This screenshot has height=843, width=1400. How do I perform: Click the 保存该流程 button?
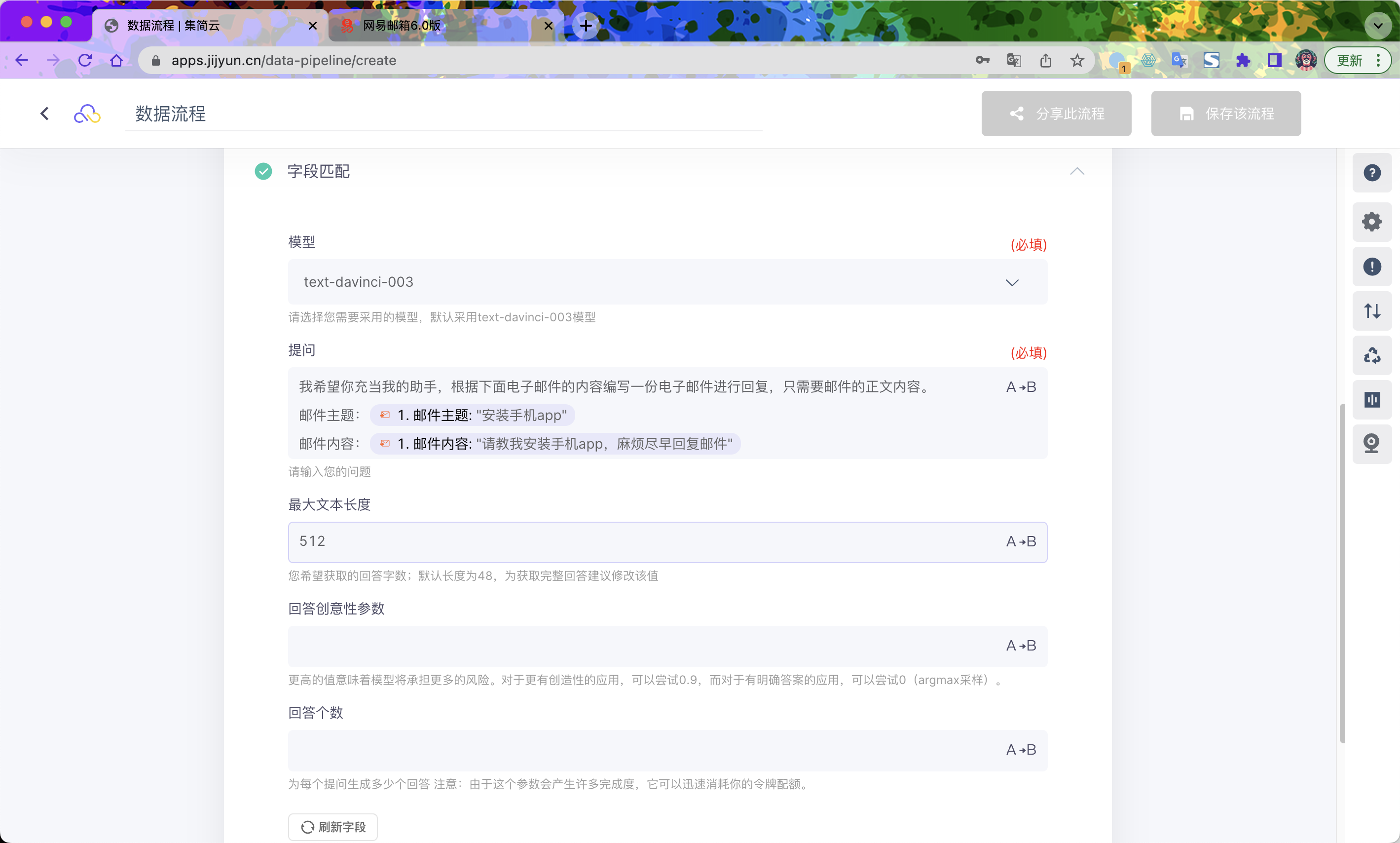coord(1226,114)
